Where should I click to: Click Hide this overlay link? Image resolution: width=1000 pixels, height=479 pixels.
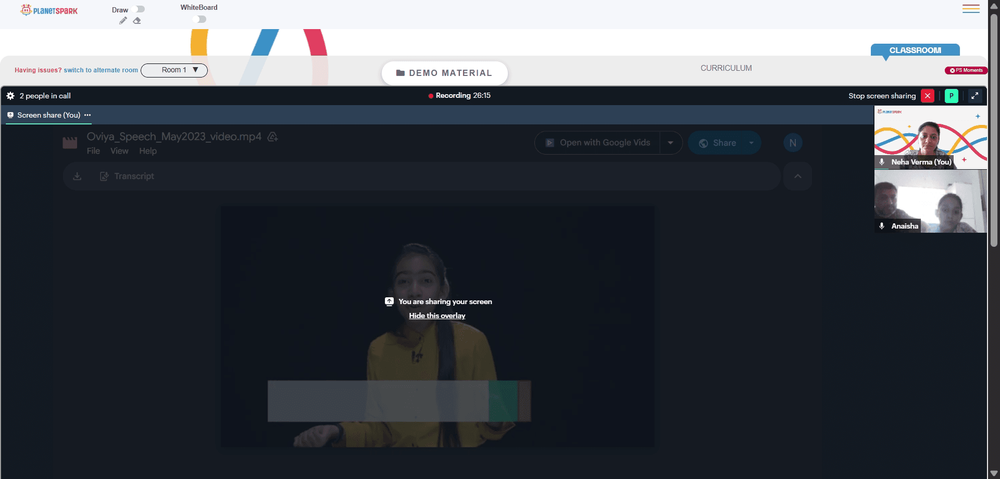[437, 316]
